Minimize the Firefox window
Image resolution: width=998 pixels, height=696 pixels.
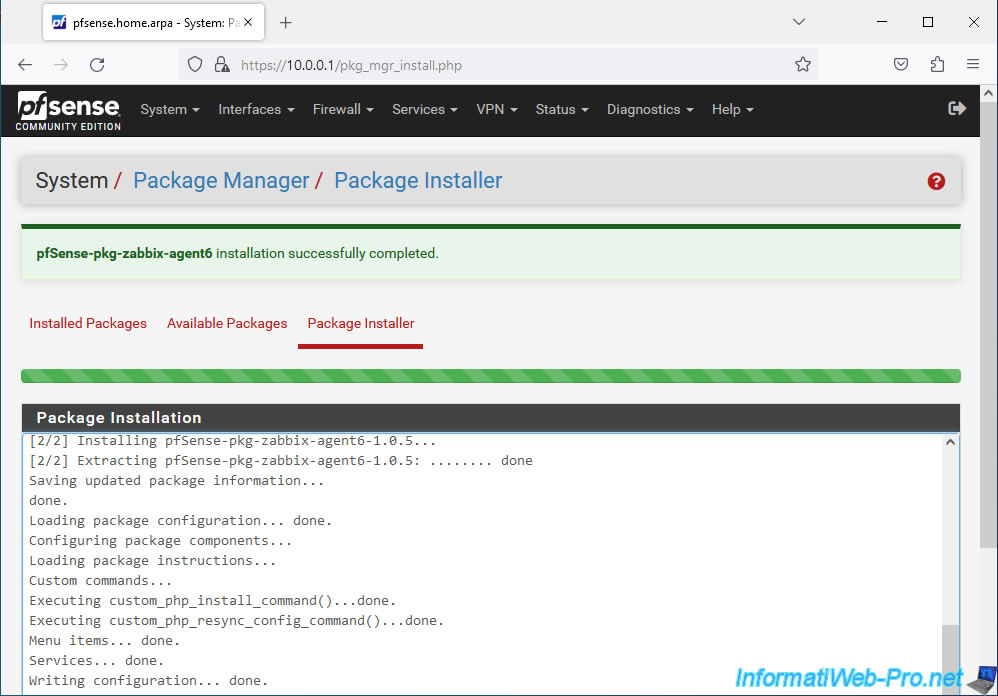click(x=882, y=22)
